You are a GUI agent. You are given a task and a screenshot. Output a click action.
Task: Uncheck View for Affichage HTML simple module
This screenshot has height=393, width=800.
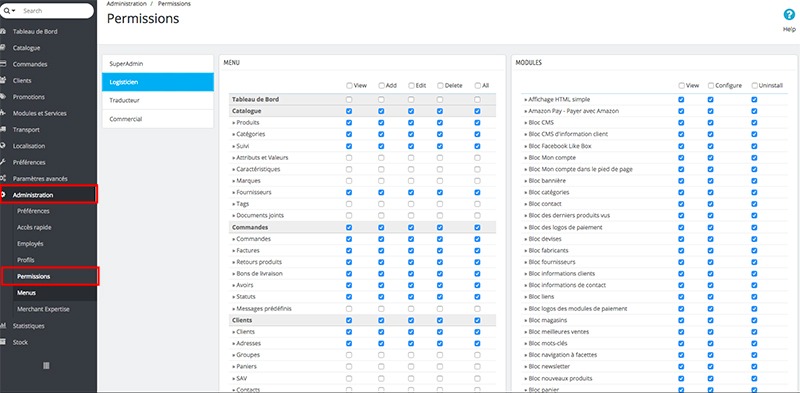(681, 100)
